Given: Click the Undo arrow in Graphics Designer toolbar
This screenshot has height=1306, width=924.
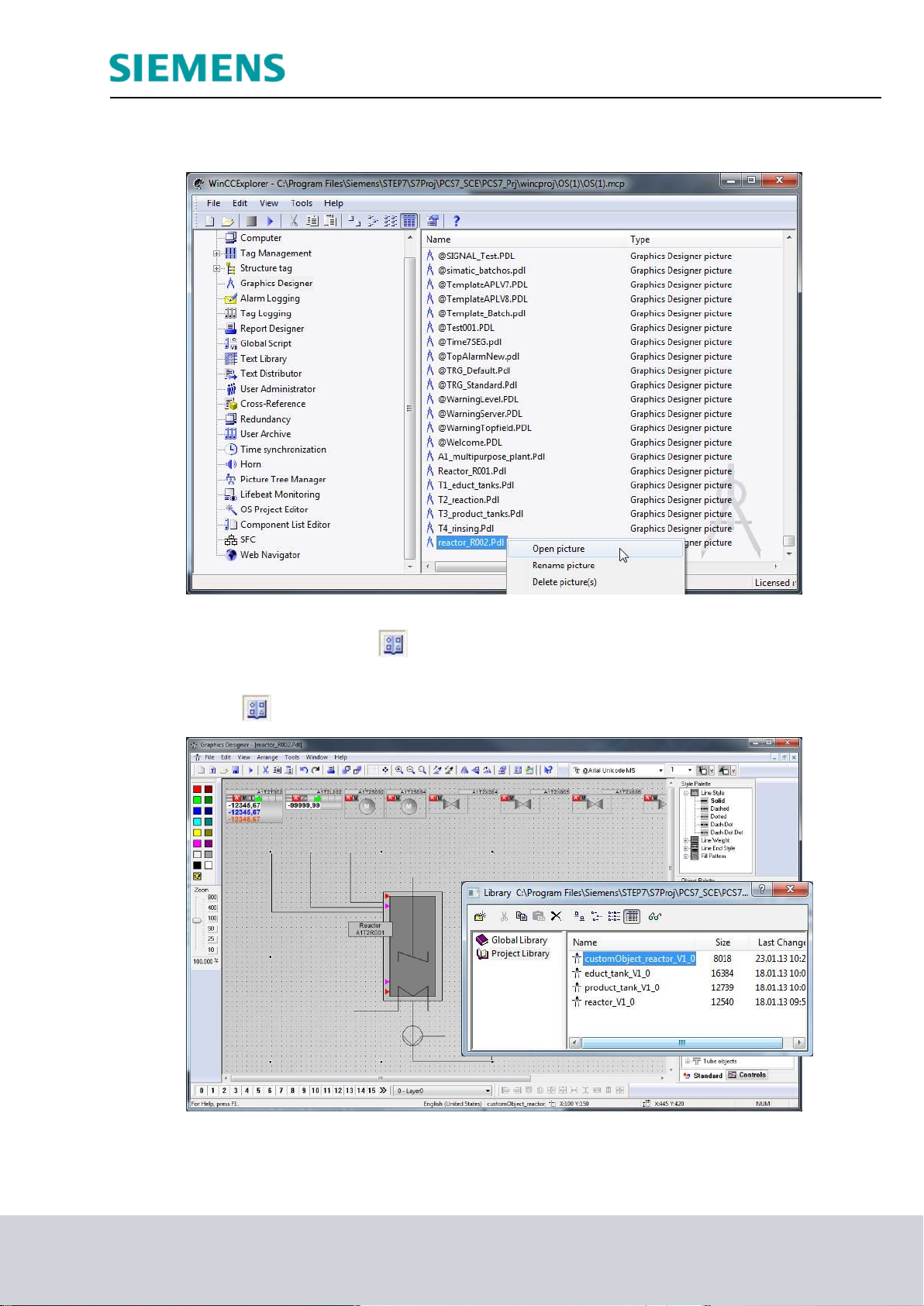Looking at the screenshot, I should pos(304,770).
